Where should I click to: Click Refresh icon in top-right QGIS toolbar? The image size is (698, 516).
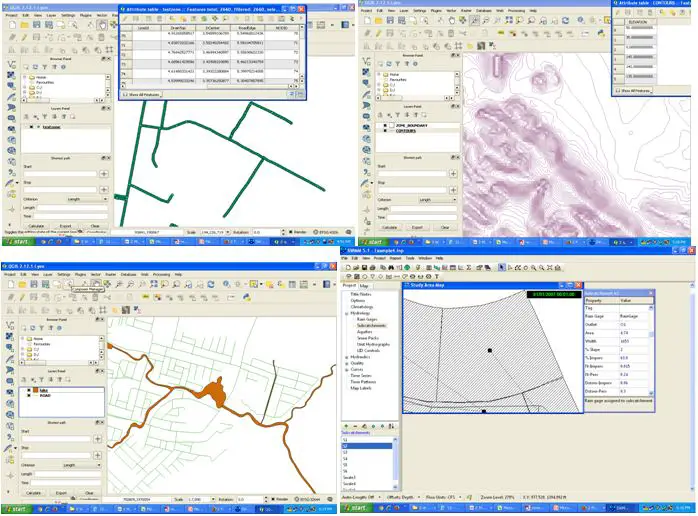coord(565,20)
